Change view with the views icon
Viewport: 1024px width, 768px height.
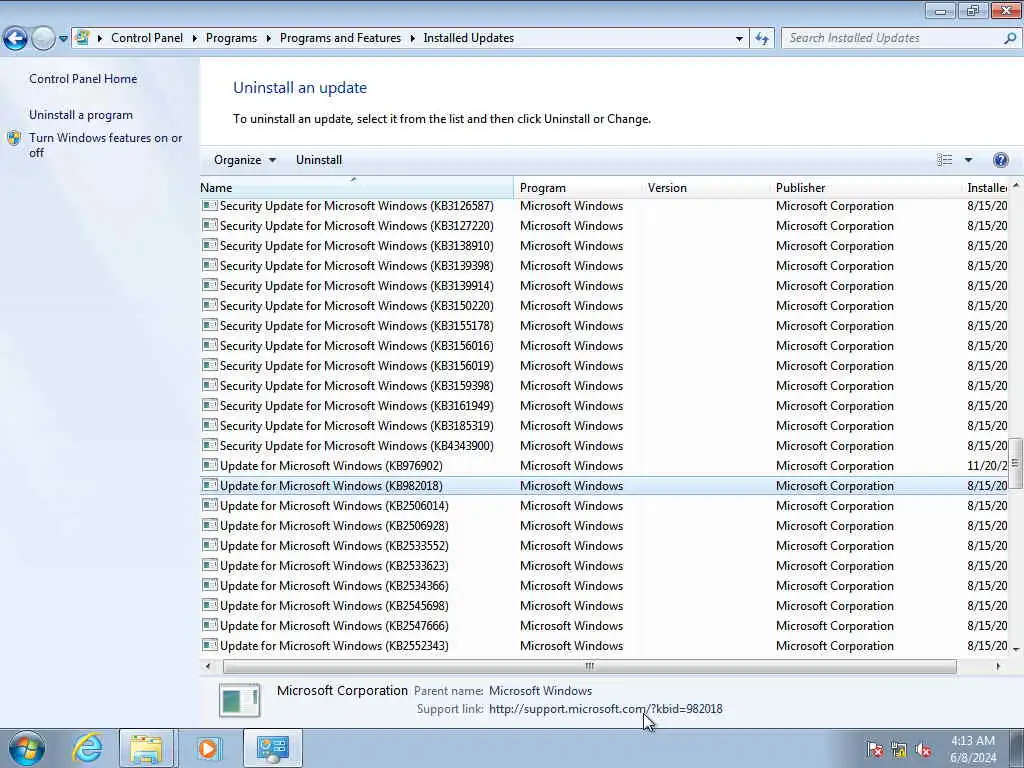click(944, 160)
